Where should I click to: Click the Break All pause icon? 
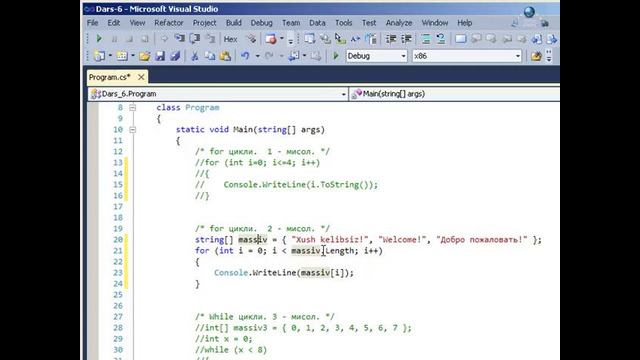coord(114,39)
